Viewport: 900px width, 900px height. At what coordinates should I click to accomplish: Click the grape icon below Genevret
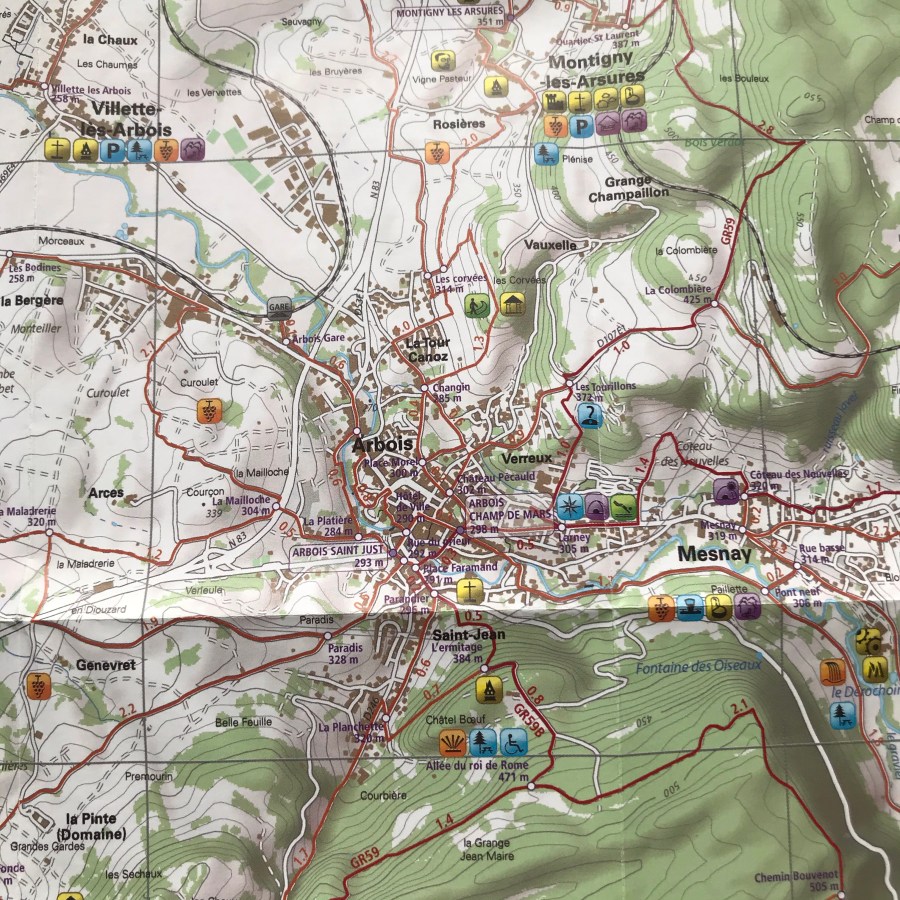coord(38,686)
